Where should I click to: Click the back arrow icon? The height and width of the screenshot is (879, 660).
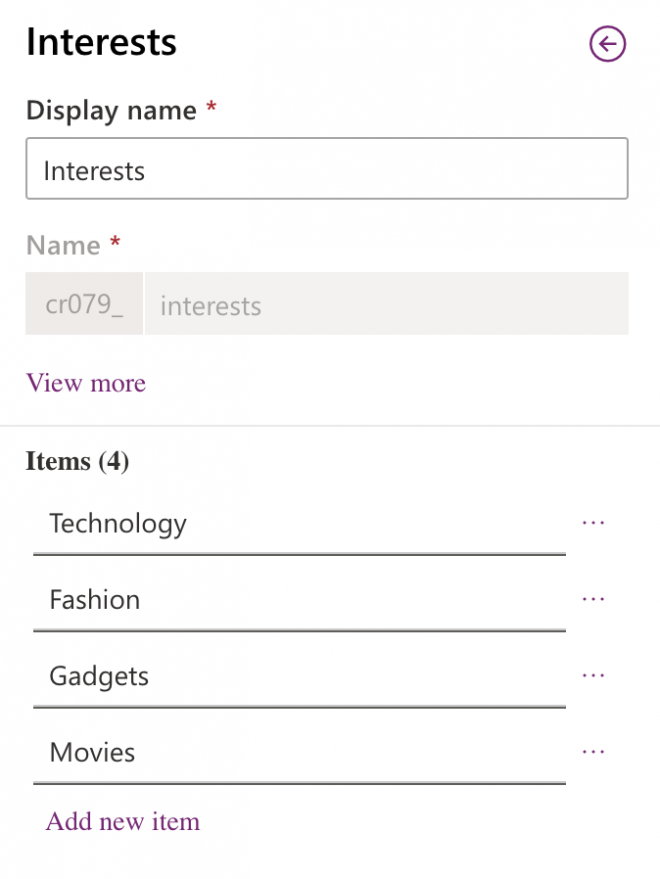(x=607, y=44)
